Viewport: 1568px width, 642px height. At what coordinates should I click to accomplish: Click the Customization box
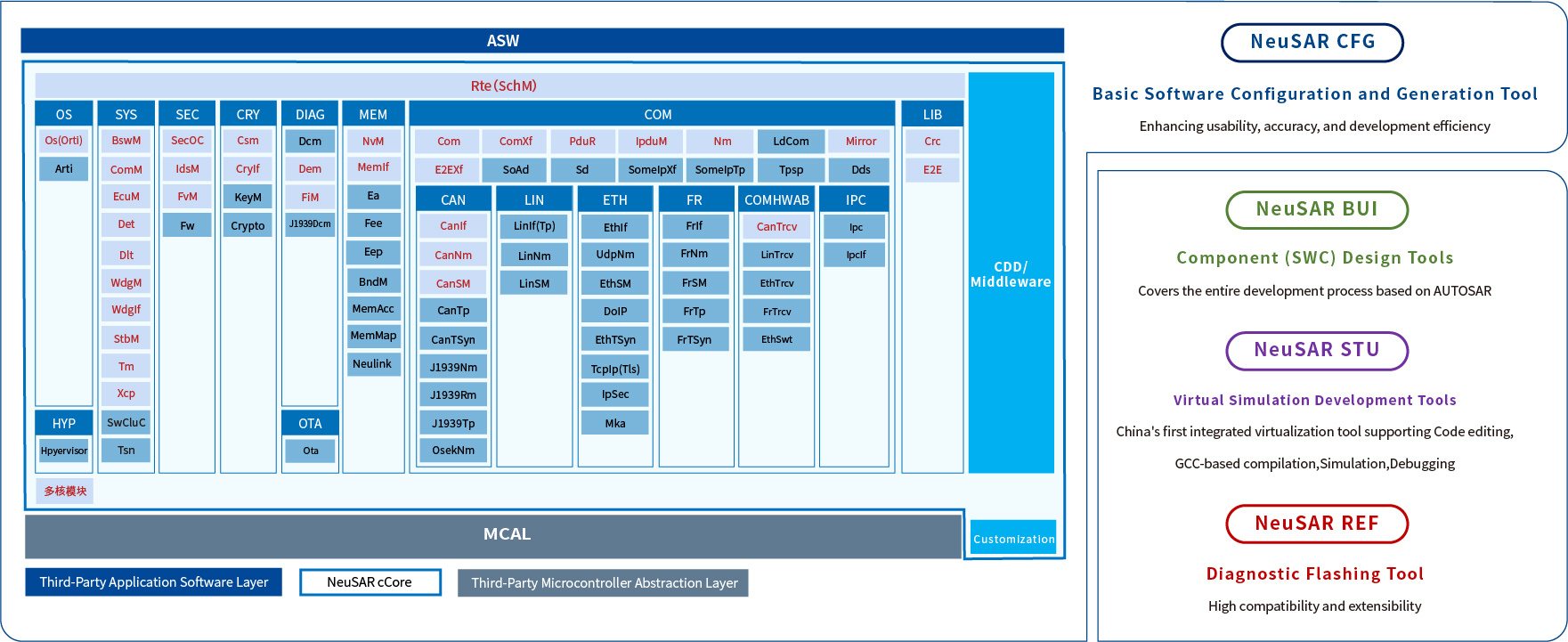[1013, 538]
